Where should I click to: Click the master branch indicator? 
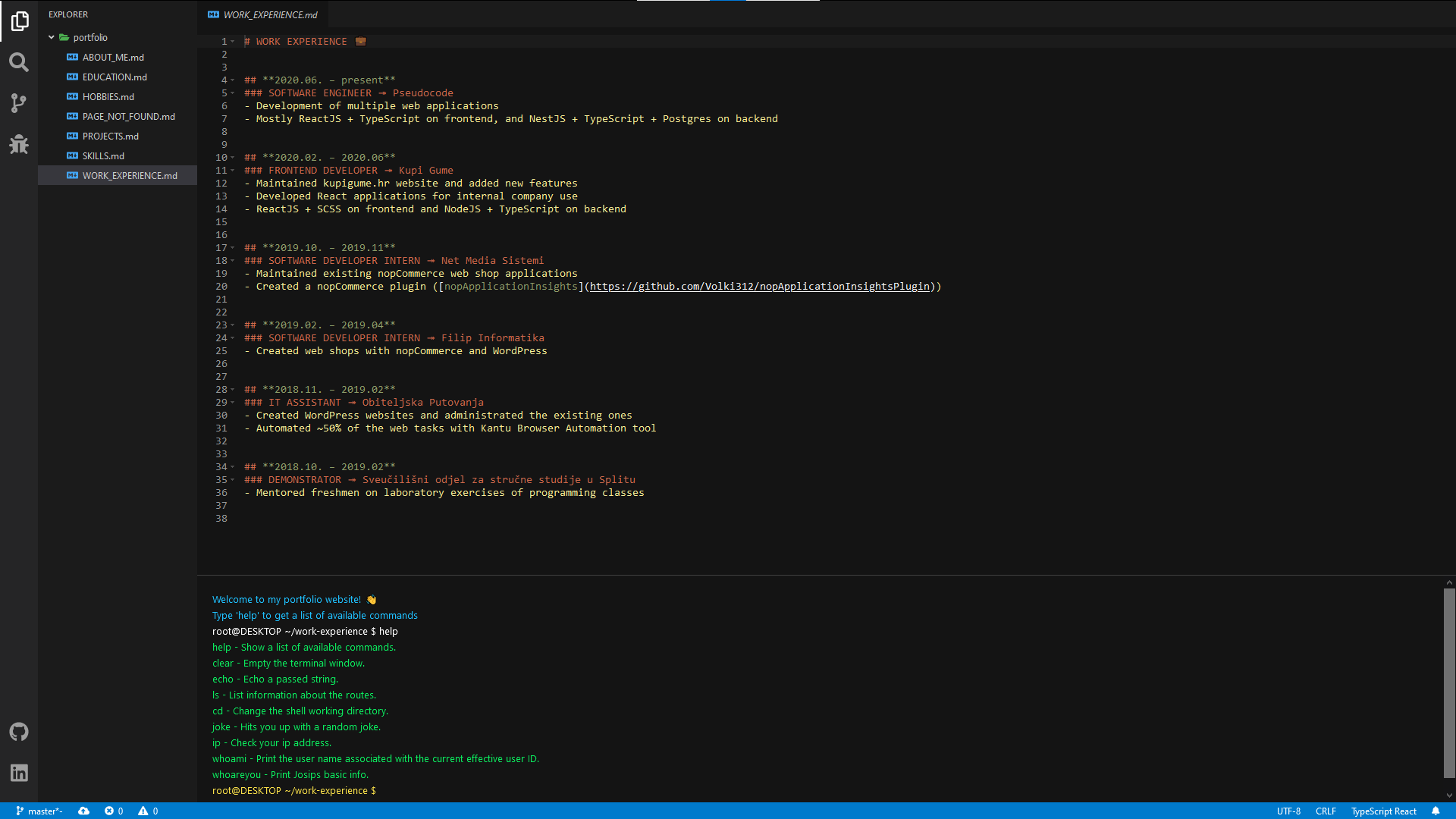point(38,811)
